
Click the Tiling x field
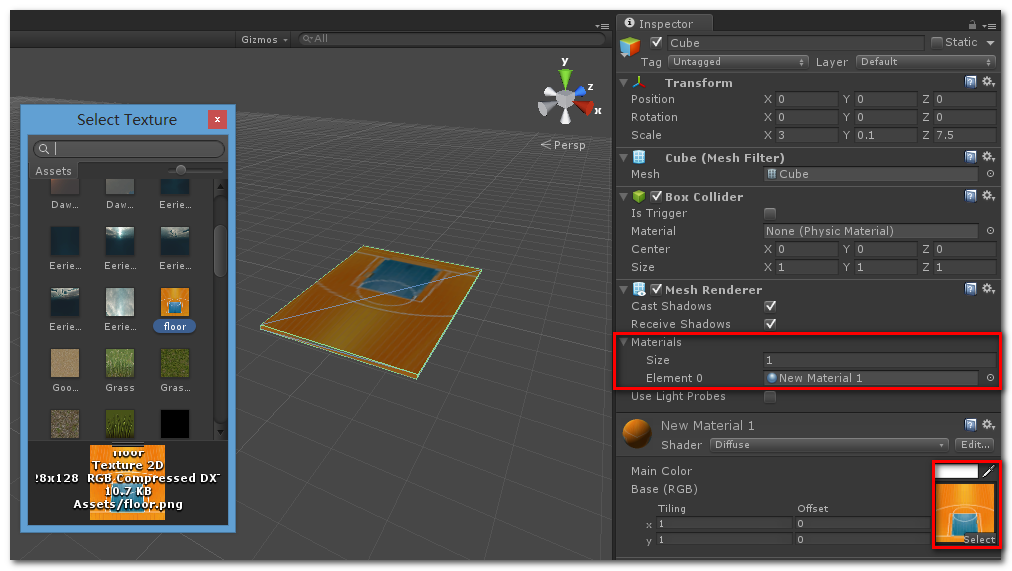(724, 524)
